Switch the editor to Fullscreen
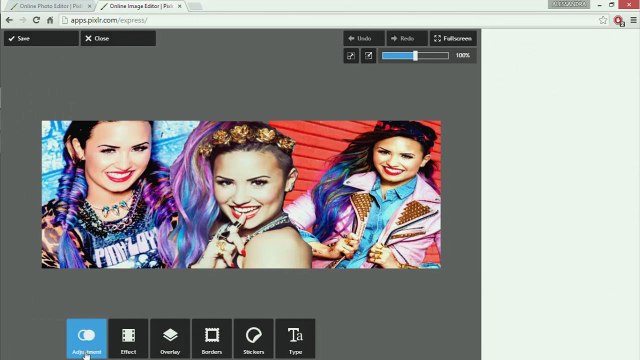The height and width of the screenshot is (360, 640). [453, 38]
